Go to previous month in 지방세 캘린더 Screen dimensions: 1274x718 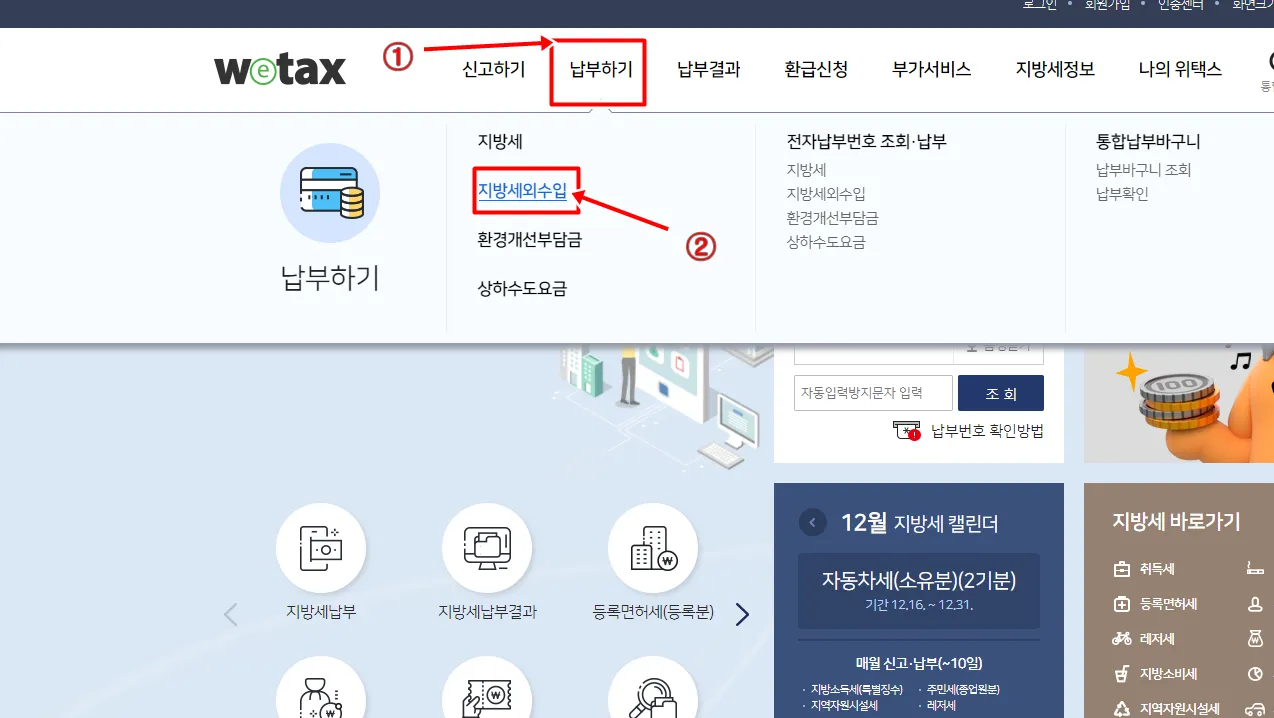point(813,523)
